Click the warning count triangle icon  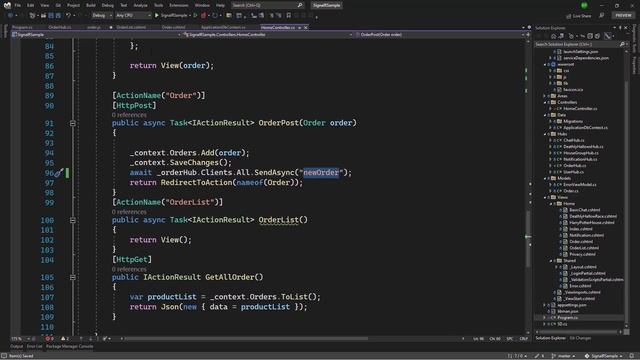tap(63, 339)
